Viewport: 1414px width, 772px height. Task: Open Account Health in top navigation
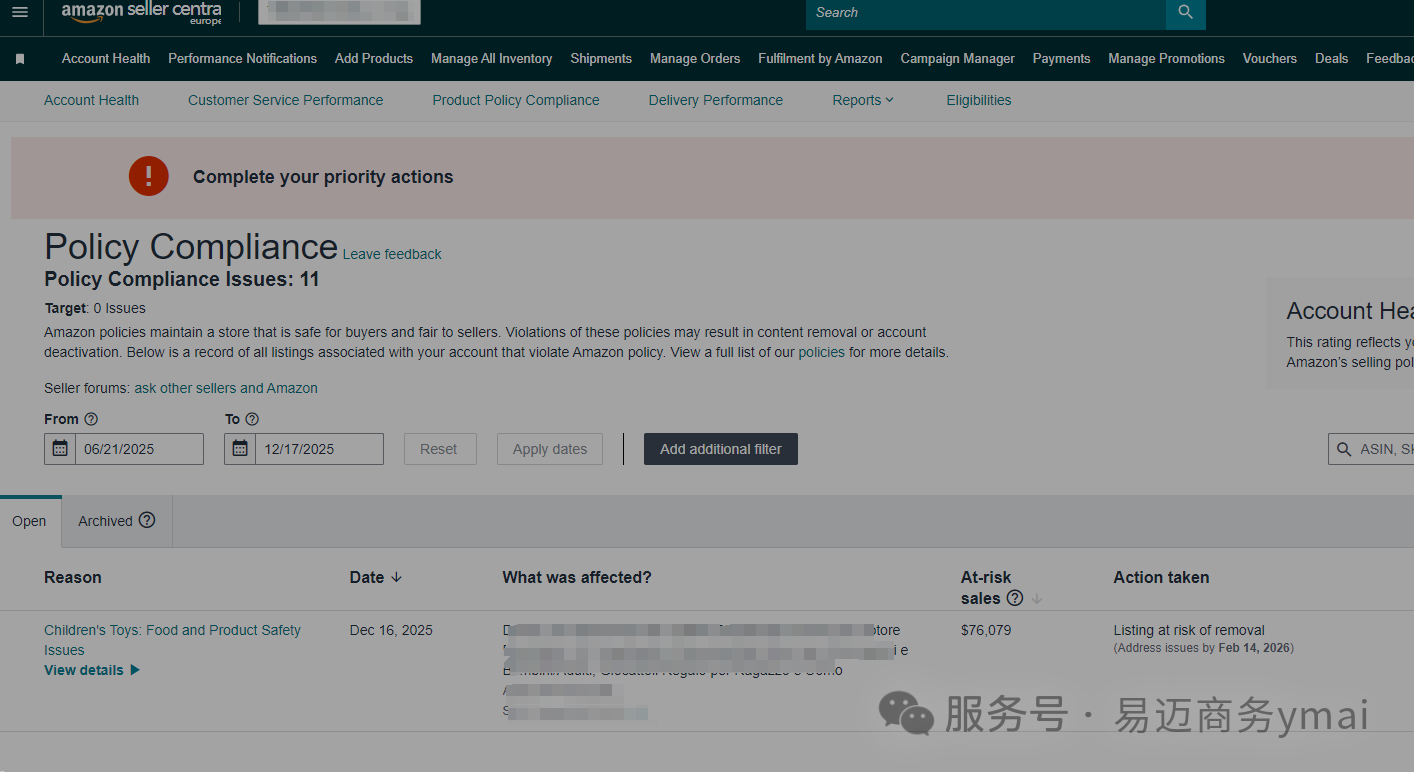click(x=106, y=59)
